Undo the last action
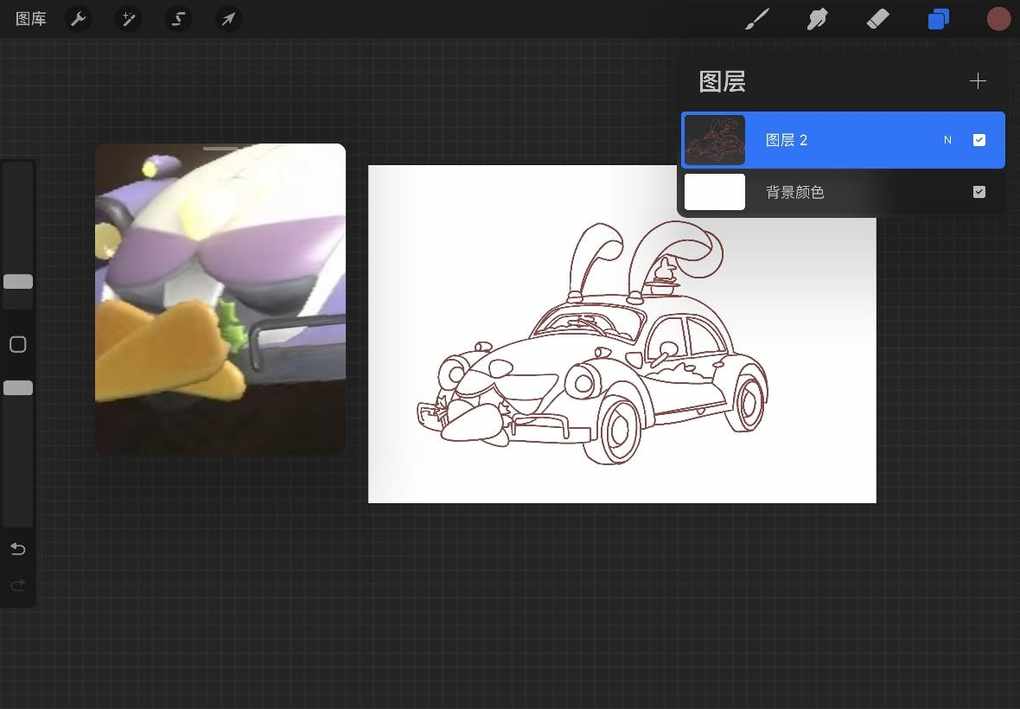This screenshot has height=709, width=1020. point(18,550)
